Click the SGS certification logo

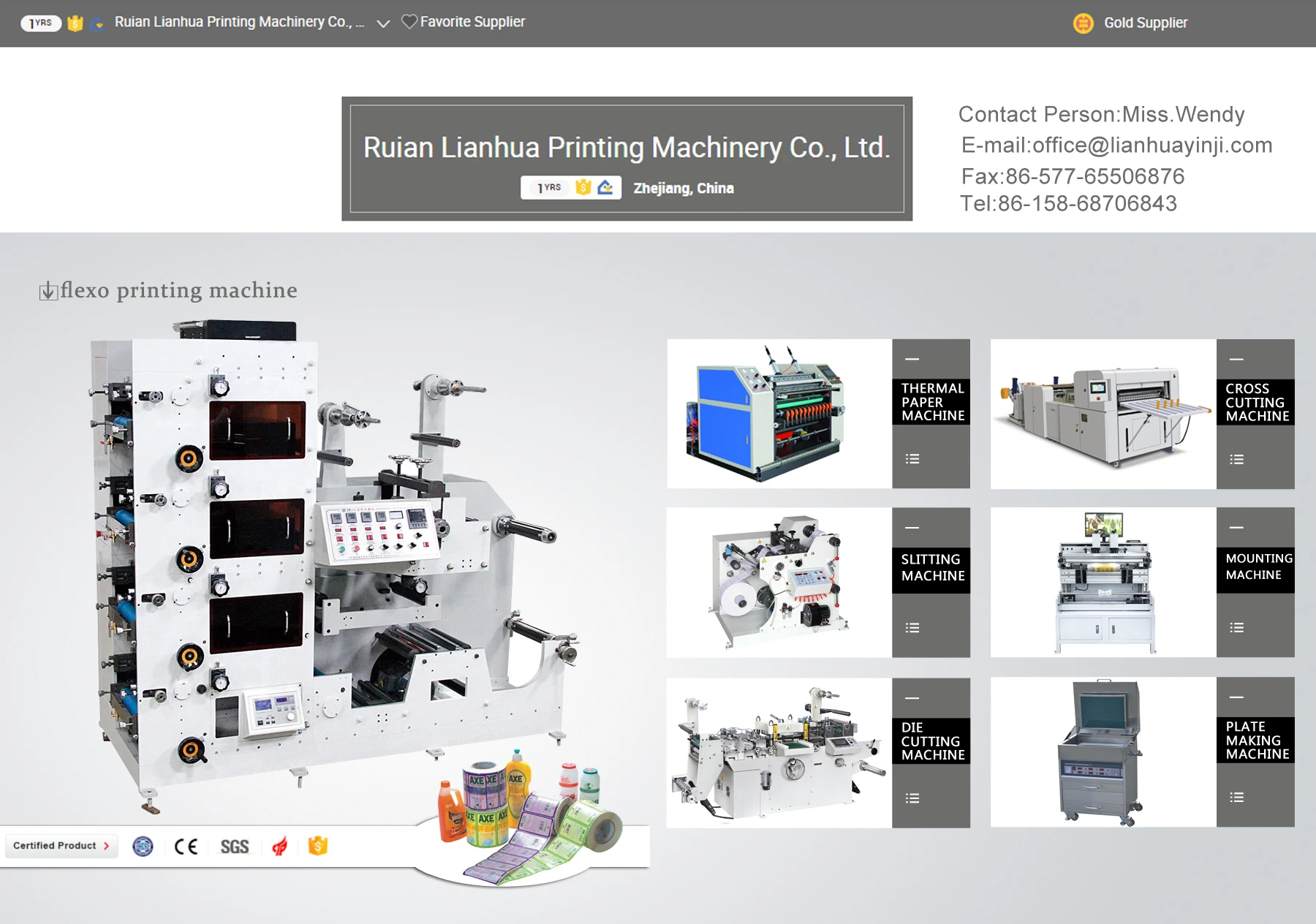(234, 847)
